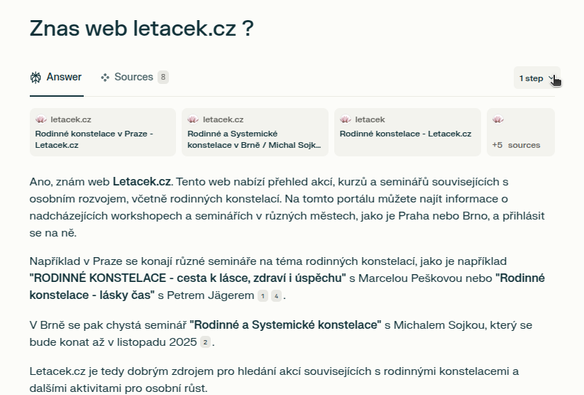Expand the 1 step dropdown
The image size is (584, 395).
click(537, 78)
